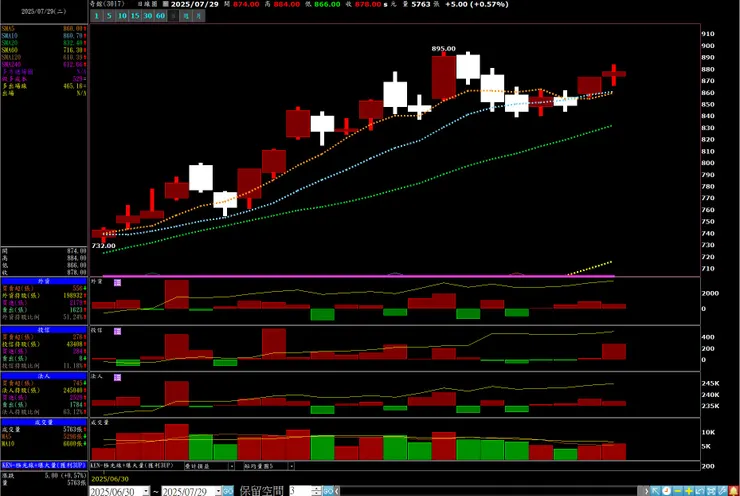
Task: Click the small square icon beside 日線圖 date
Action: pyautogui.click(x=165, y=4)
